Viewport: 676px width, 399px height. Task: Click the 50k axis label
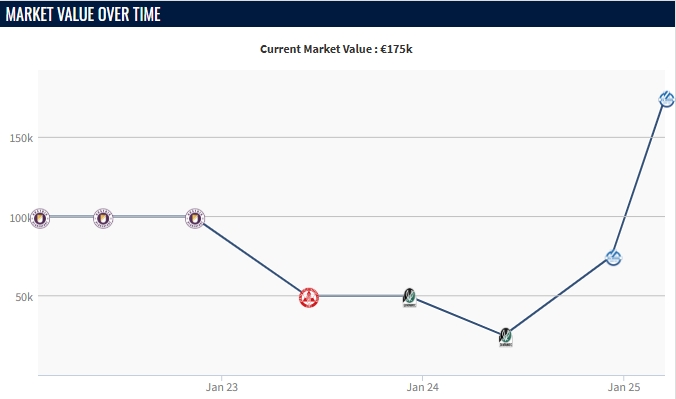click(x=24, y=297)
